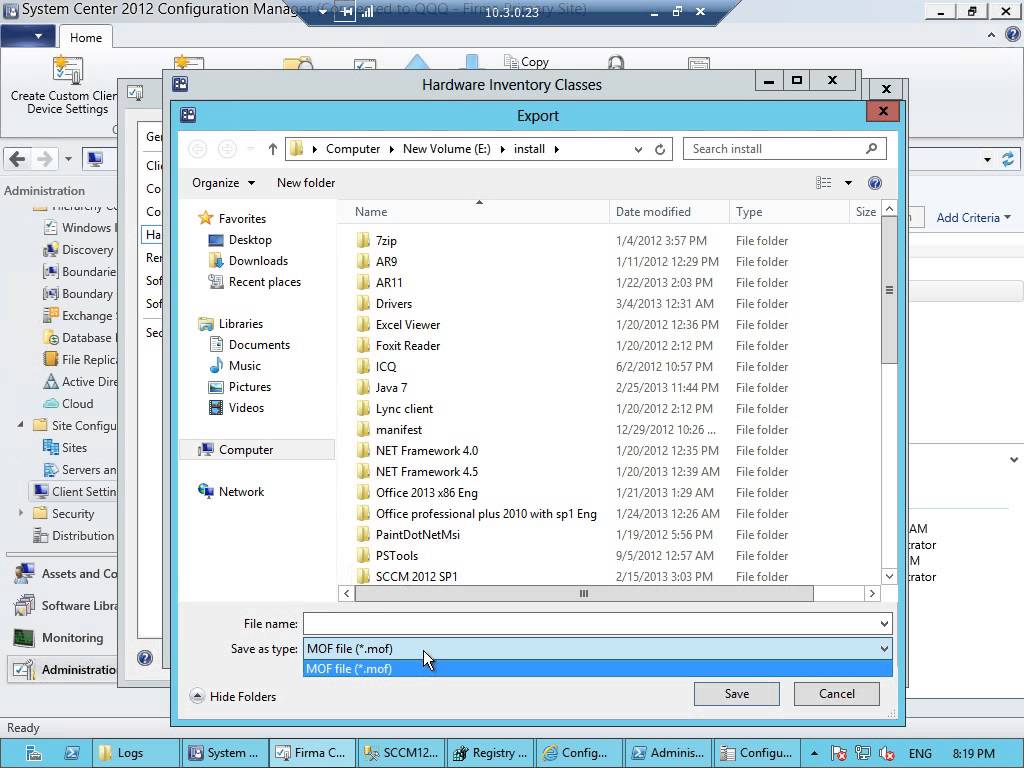Show hidden tray icons arrow
This screenshot has width=1024, height=768.
[x=814, y=754]
